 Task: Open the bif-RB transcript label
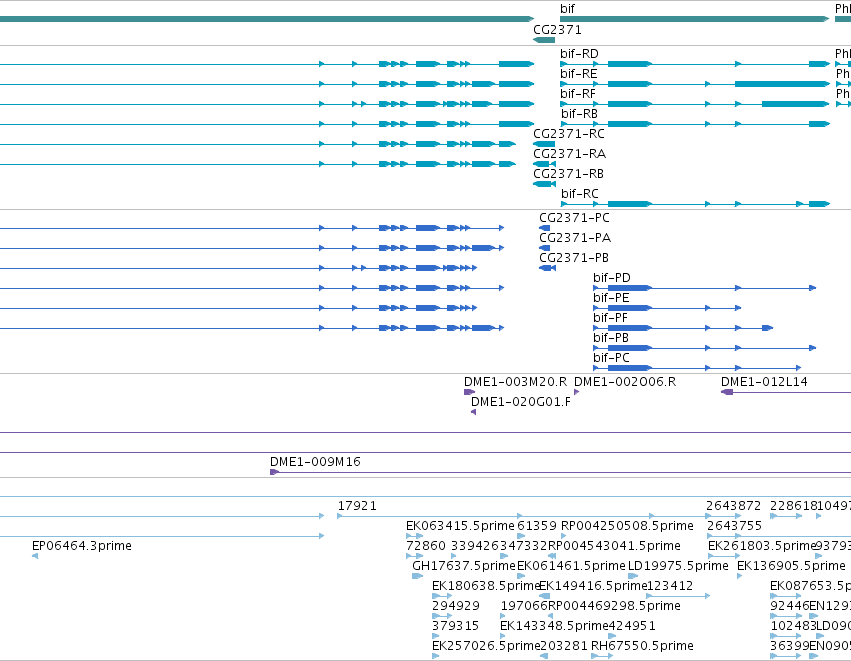click(579, 114)
